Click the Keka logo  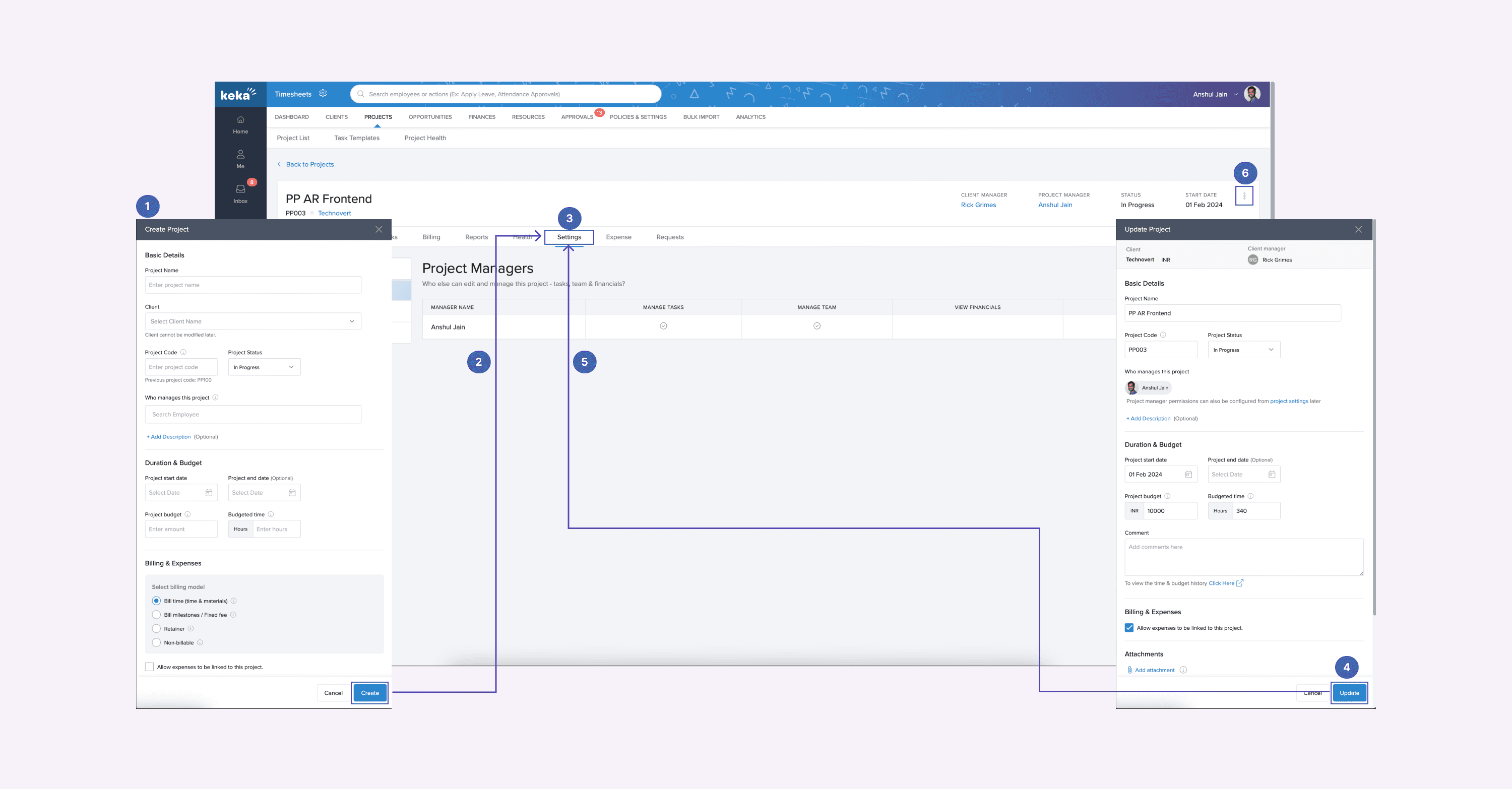coord(238,94)
